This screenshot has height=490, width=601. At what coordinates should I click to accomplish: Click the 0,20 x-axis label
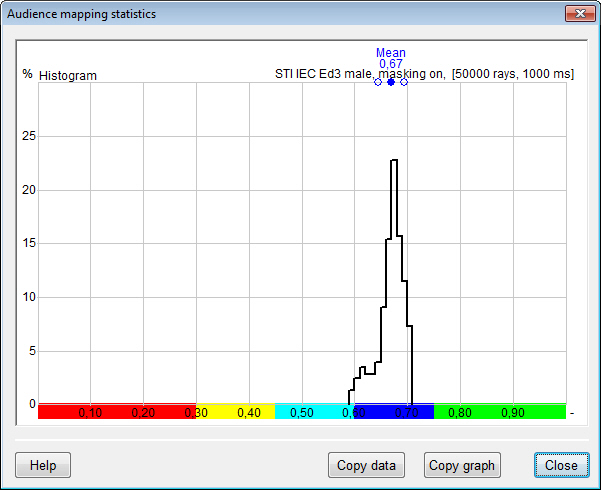click(143, 413)
